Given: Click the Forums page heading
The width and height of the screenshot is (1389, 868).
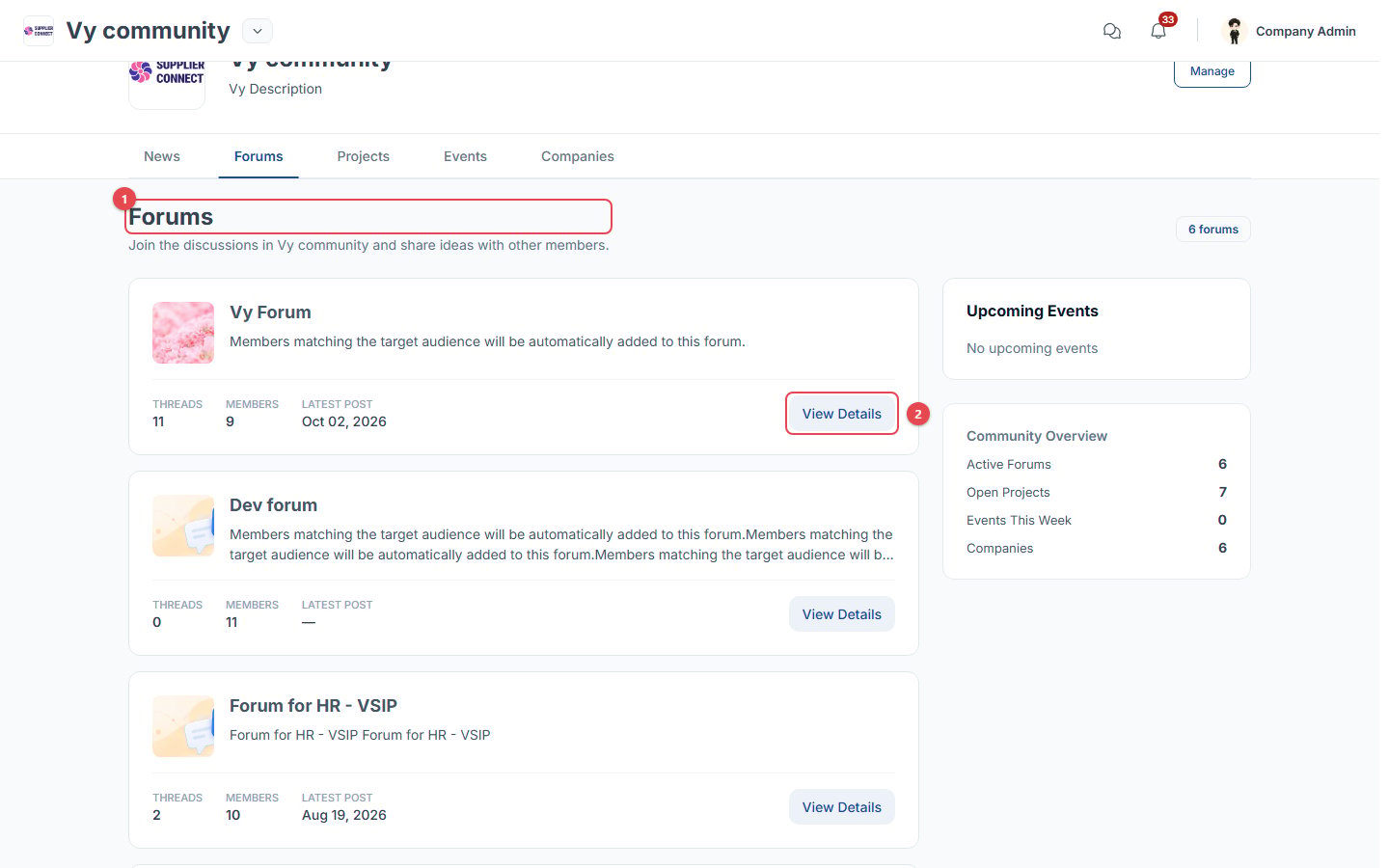Looking at the screenshot, I should (171, 217).
